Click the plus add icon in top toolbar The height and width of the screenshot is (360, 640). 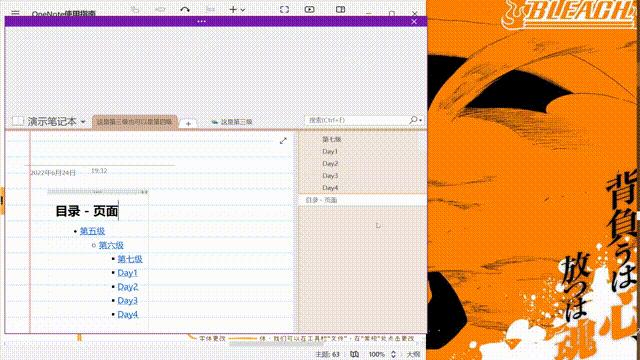point(233,9)
